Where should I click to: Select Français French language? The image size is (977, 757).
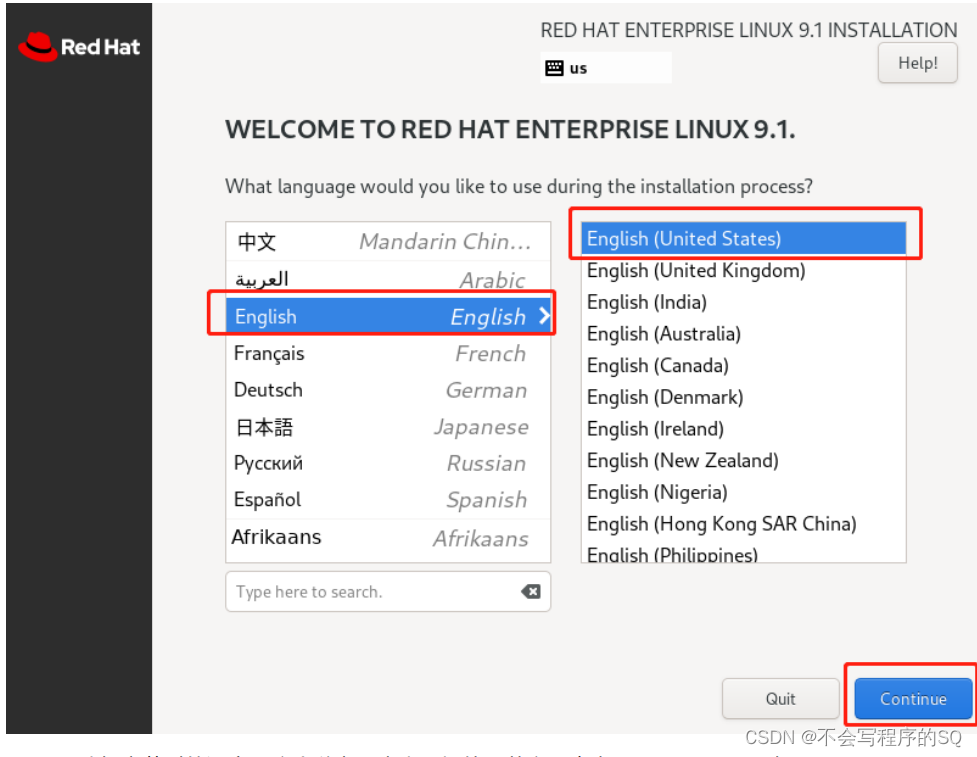click(x=388, y=353)
